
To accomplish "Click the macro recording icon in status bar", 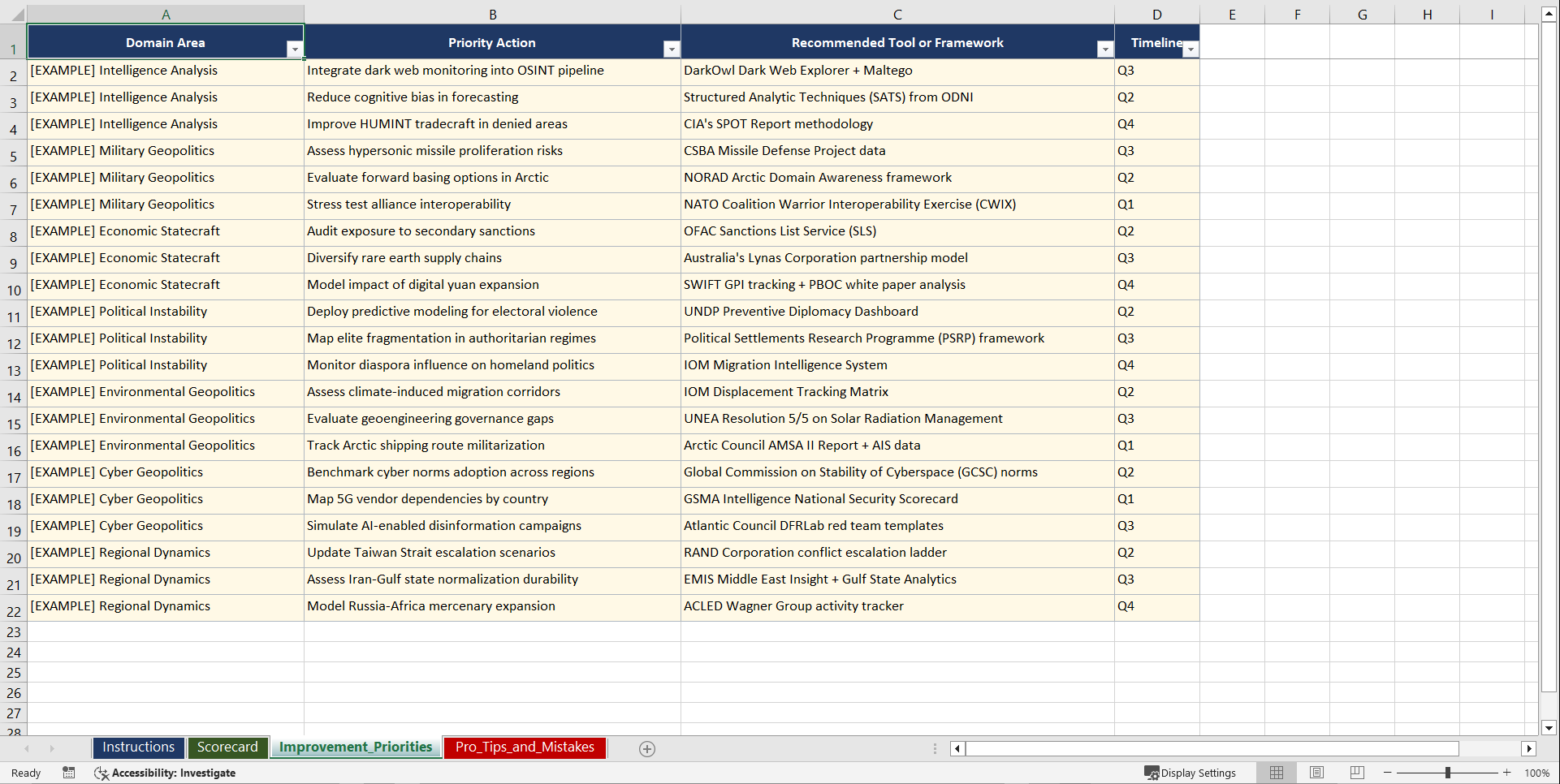I will 69,773.
